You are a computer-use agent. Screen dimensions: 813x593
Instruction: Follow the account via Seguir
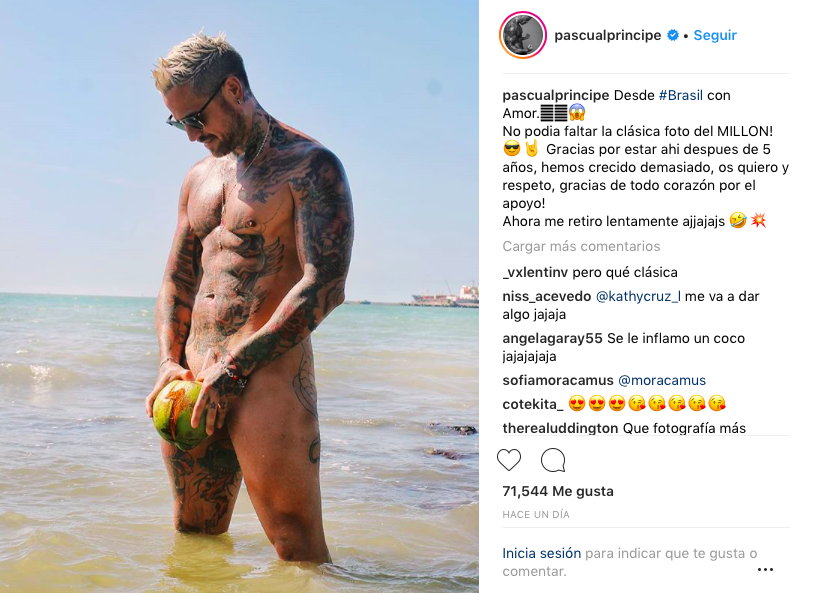click(x=715, y=35)
